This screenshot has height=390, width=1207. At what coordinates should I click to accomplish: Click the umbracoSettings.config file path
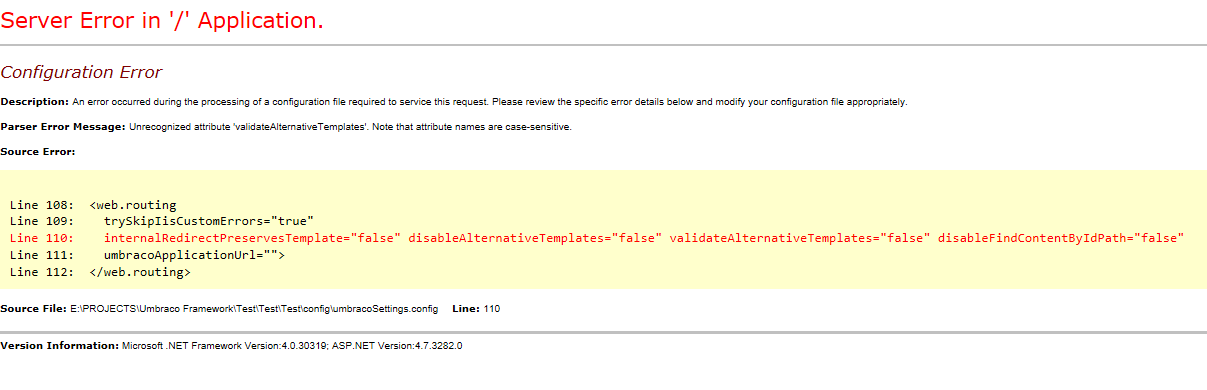tap(254, 309)
